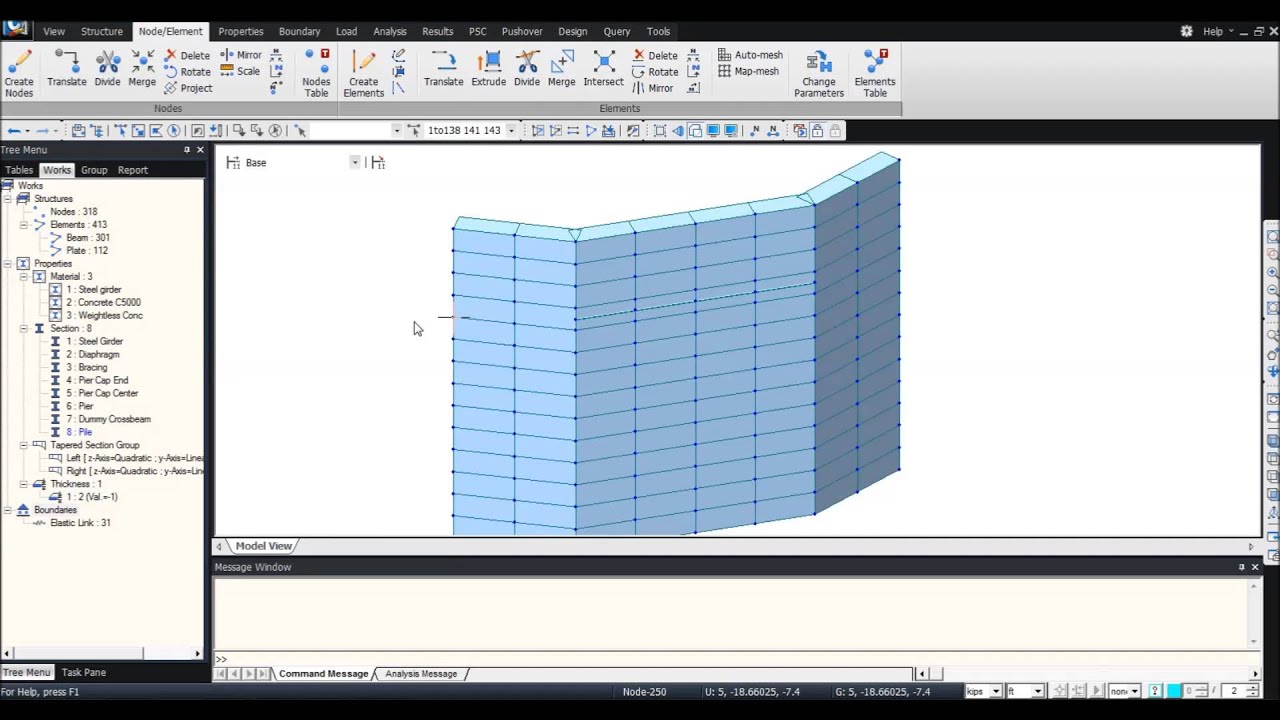
Task: Open the kips force unit dropdown
Action: [x=996, y=691]
